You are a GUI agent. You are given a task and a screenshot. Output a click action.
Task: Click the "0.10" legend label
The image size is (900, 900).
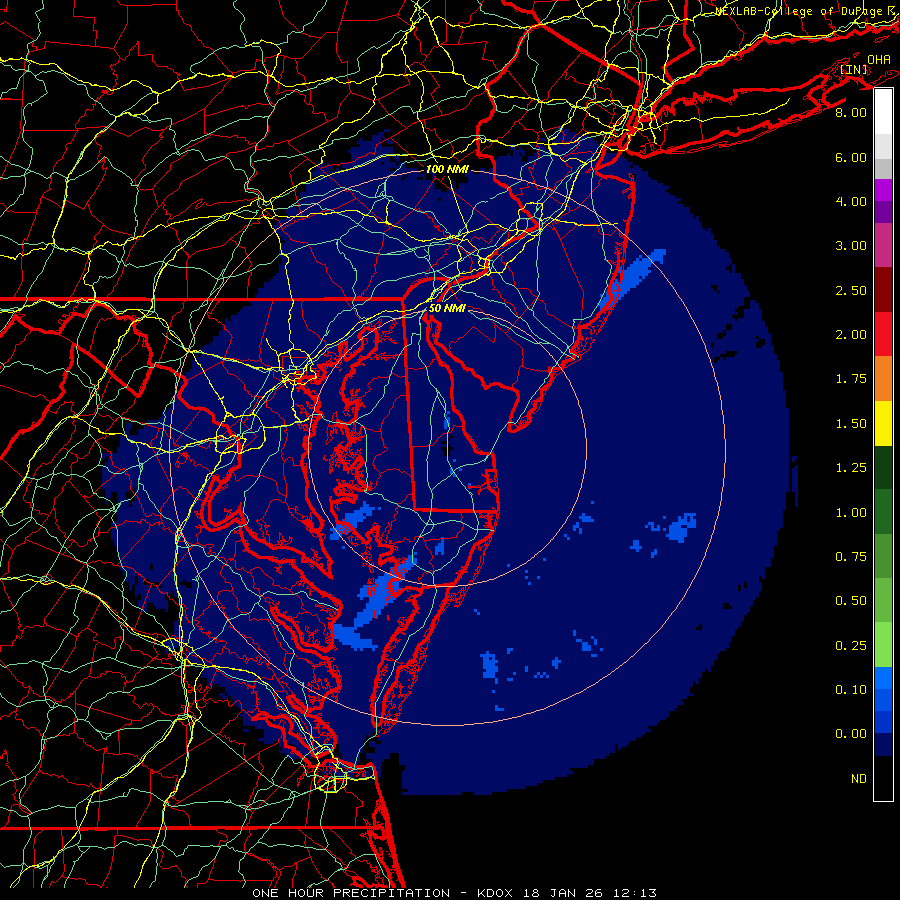point(851,690)
